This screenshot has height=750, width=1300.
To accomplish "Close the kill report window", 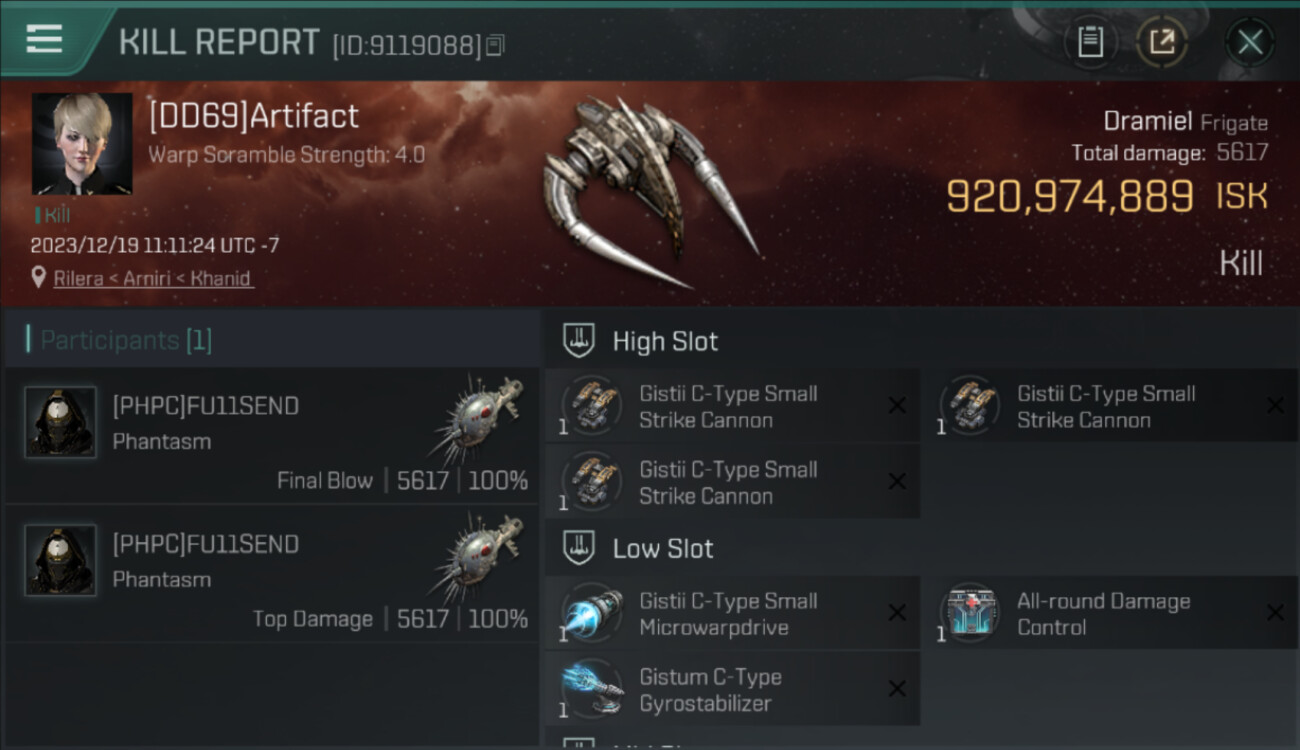I will point(1249,42).
